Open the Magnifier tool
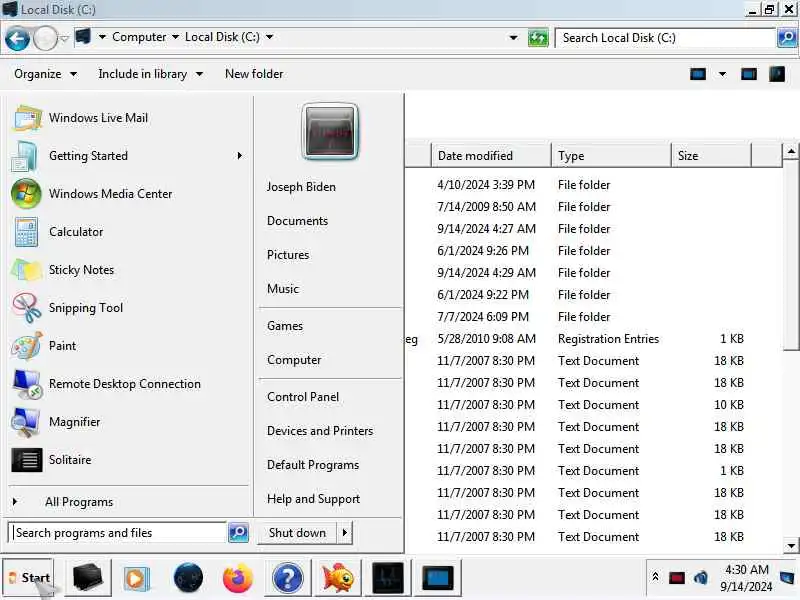The width and height of the screenshot is (800, 600). pyautogui.click(x=128, y=422)
